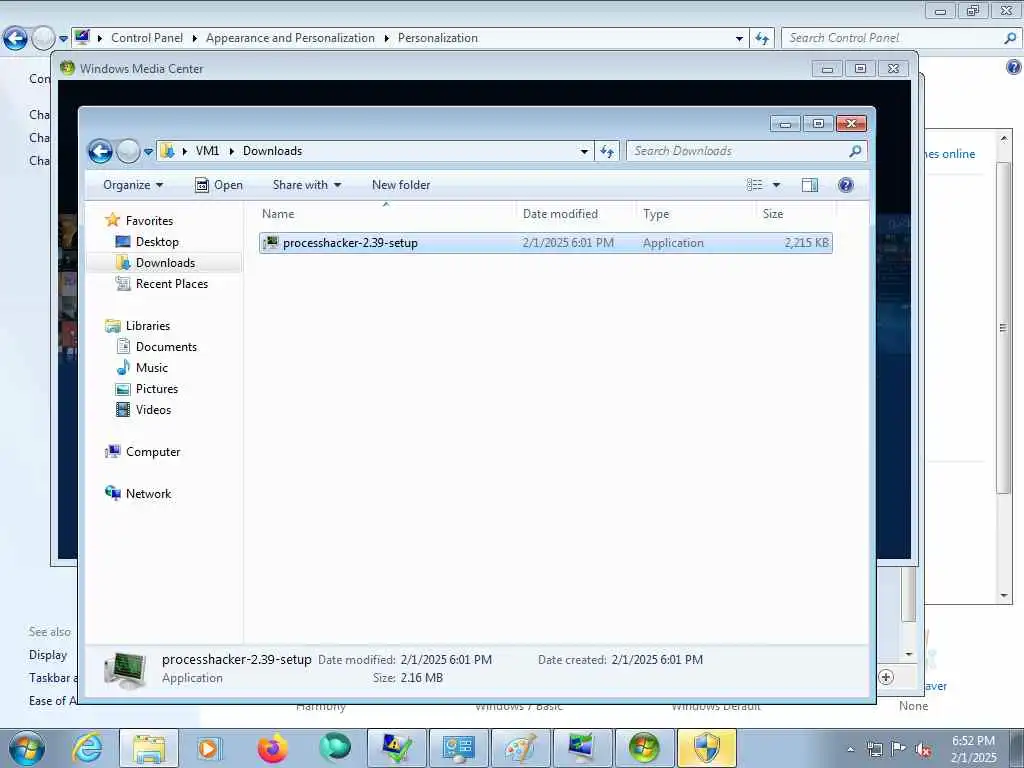The width and height of the screenshot is (1024, 768).
Task: Refresh Control Panel address bar
Action: pyautogui.click(x=762, y=39)
